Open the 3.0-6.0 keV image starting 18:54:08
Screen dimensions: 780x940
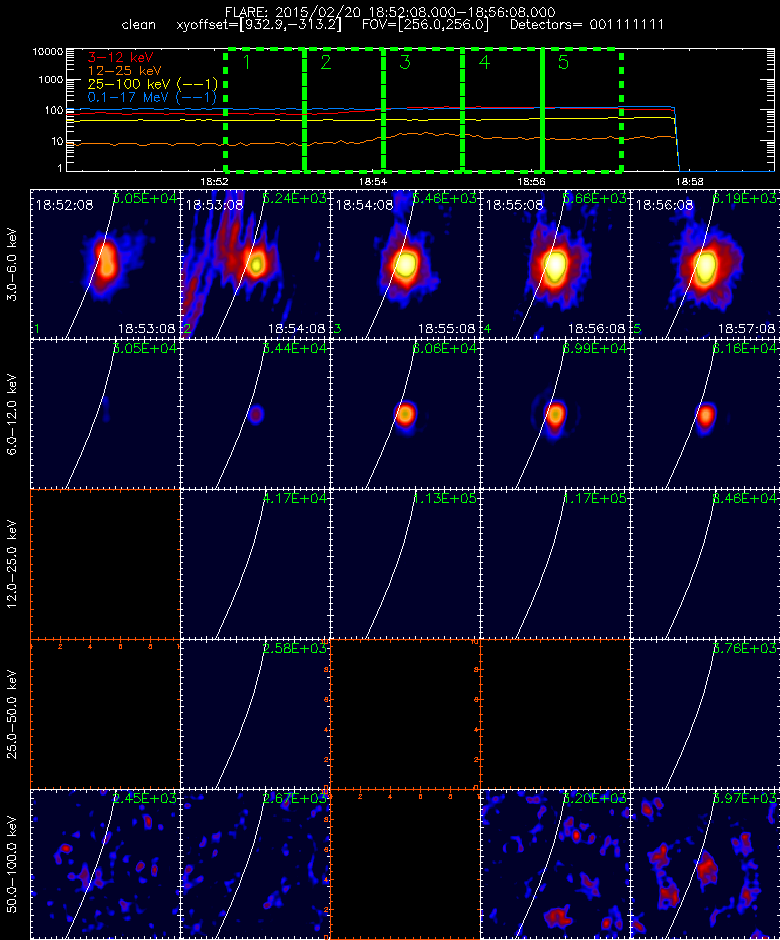(x=405, y=264)
